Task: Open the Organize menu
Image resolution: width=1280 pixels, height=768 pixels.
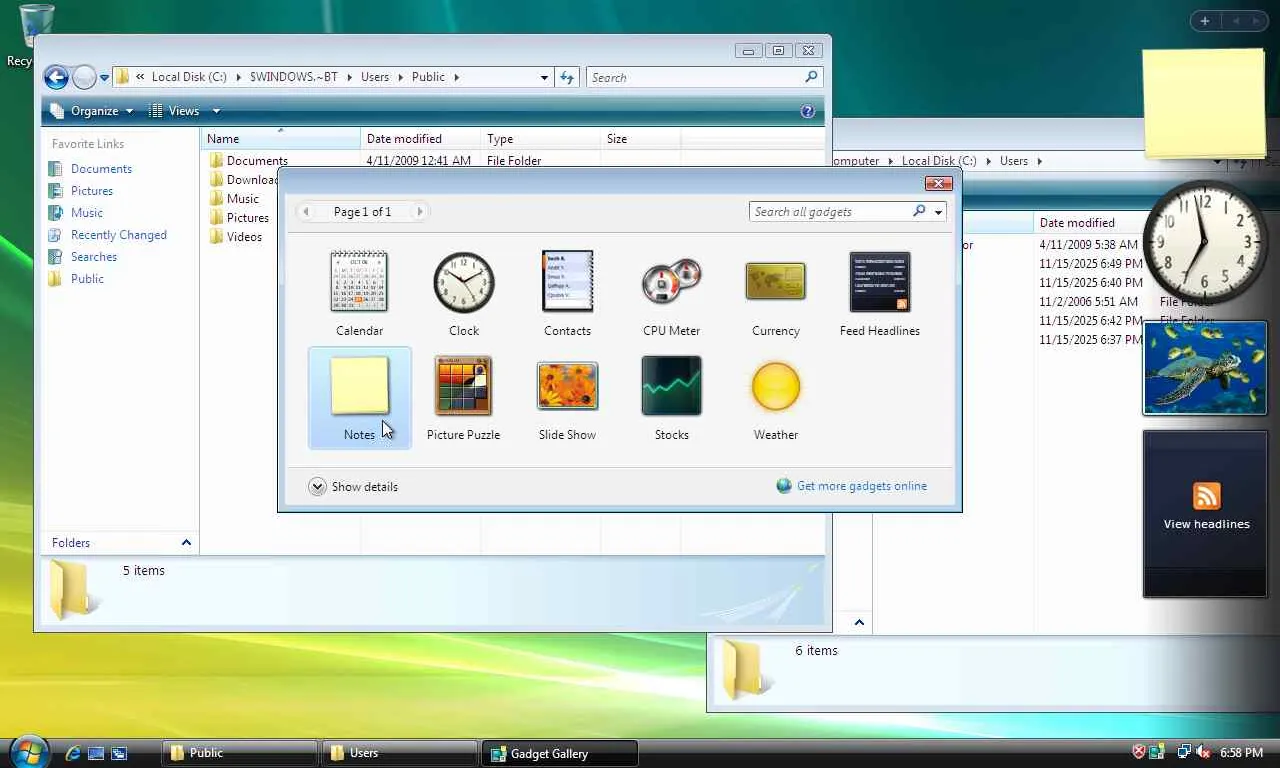Action: point(90,111)
